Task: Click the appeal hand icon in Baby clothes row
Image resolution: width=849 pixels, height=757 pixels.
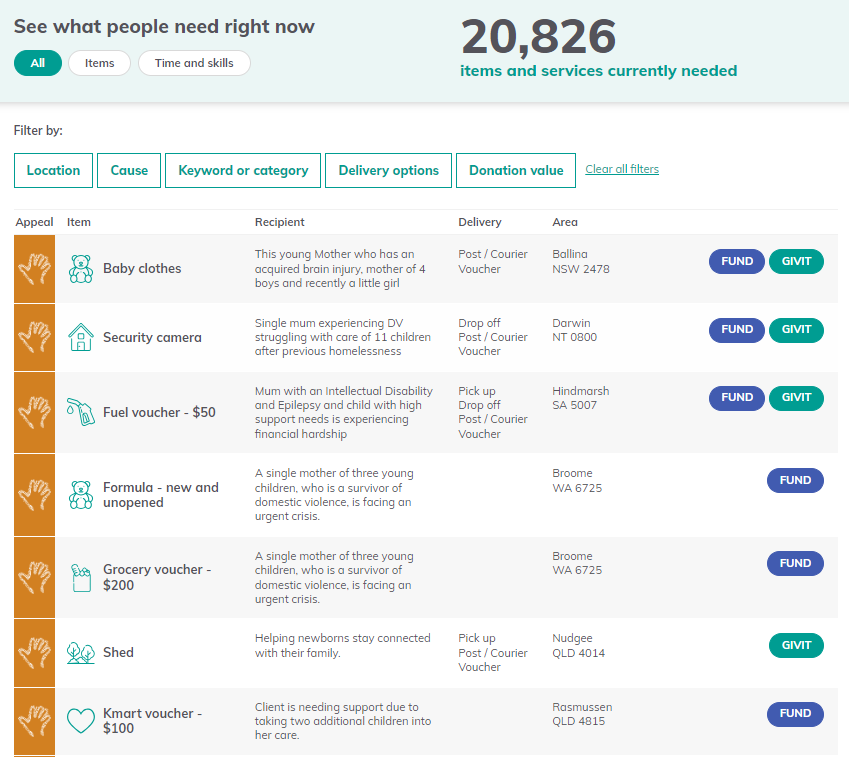Action: tap(35, 269)
